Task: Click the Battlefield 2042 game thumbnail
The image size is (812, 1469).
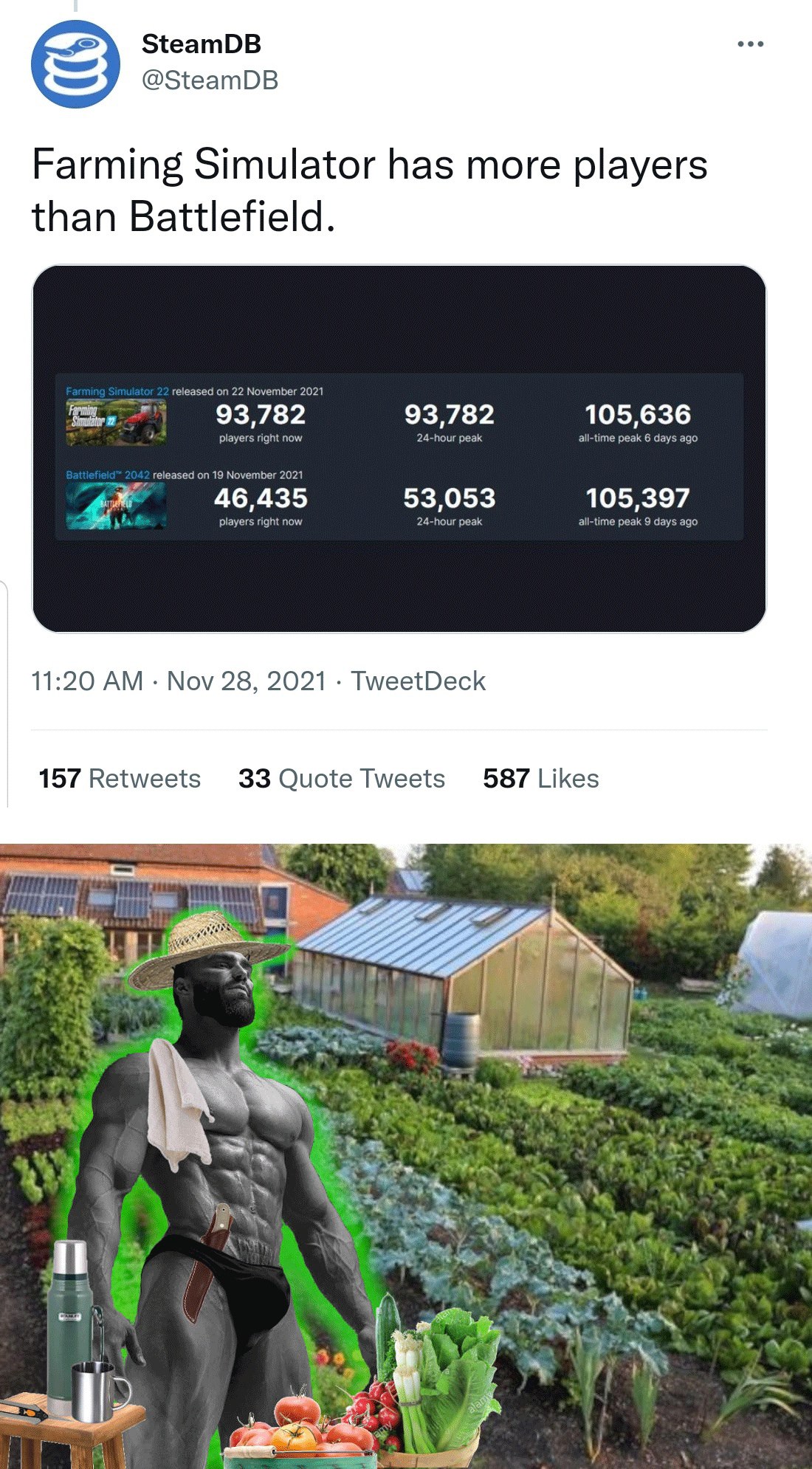Action: pyautogui.click(x=116, y=506)
